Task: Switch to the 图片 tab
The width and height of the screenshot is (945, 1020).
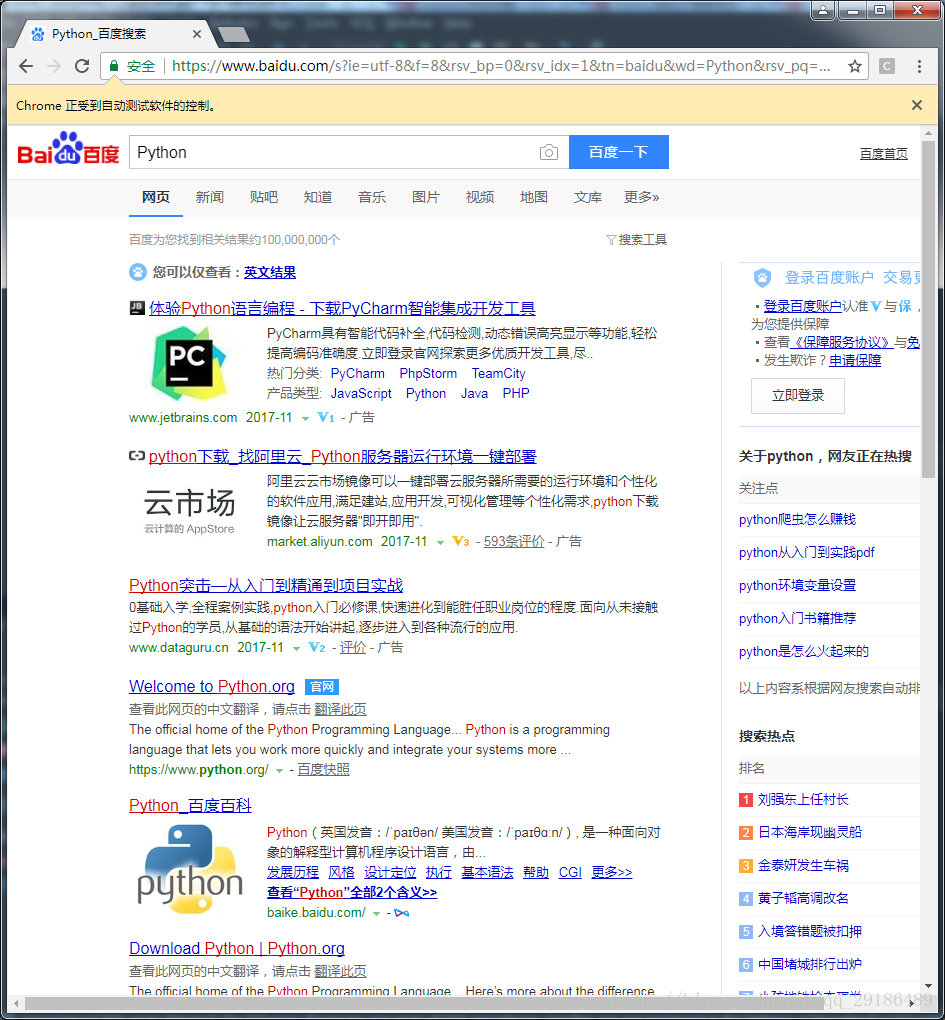Action: click(425, 197)
